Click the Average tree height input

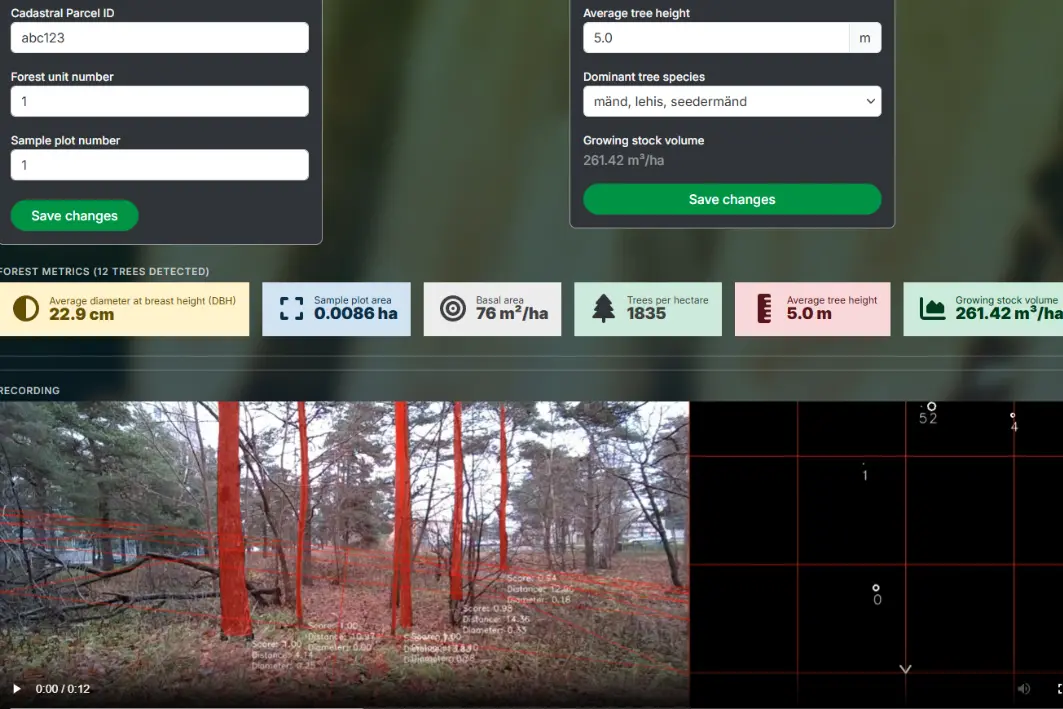[716, 38]
